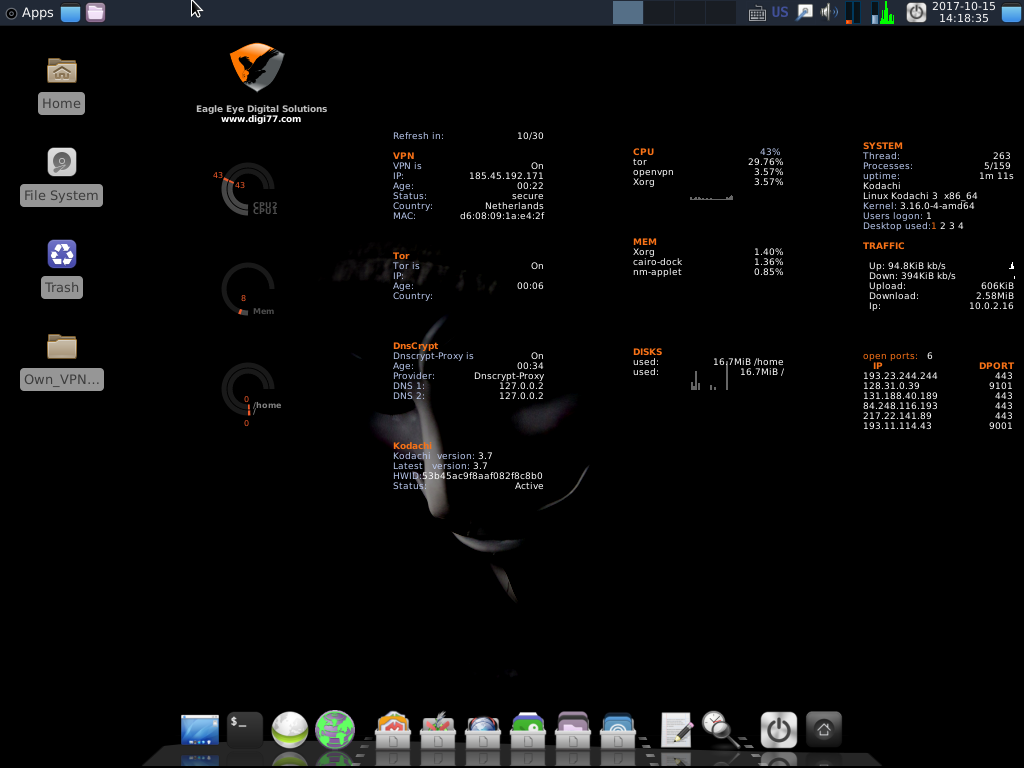This screenshot has height=768, width=1024.
Task: Click the HWID value 53b45ac9f8aaf082f8c8b0
Action: pyautogui.click(x=482, y=476)
